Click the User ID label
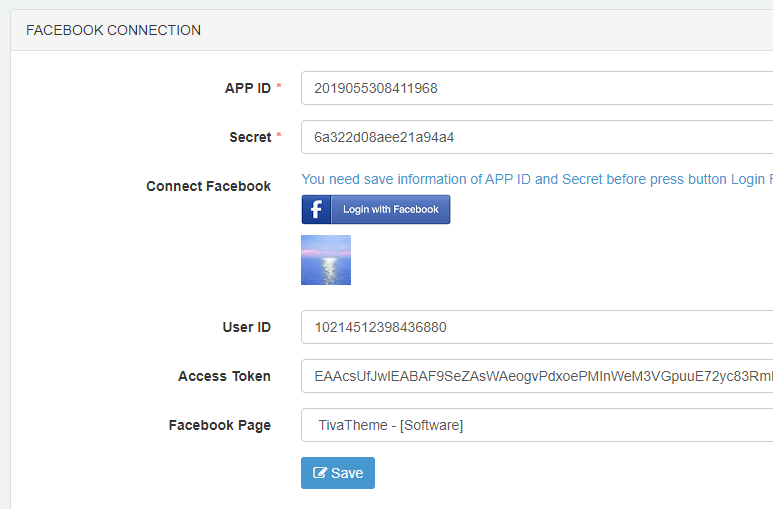The width and height of the screenshot is (773, 509). 246,327
